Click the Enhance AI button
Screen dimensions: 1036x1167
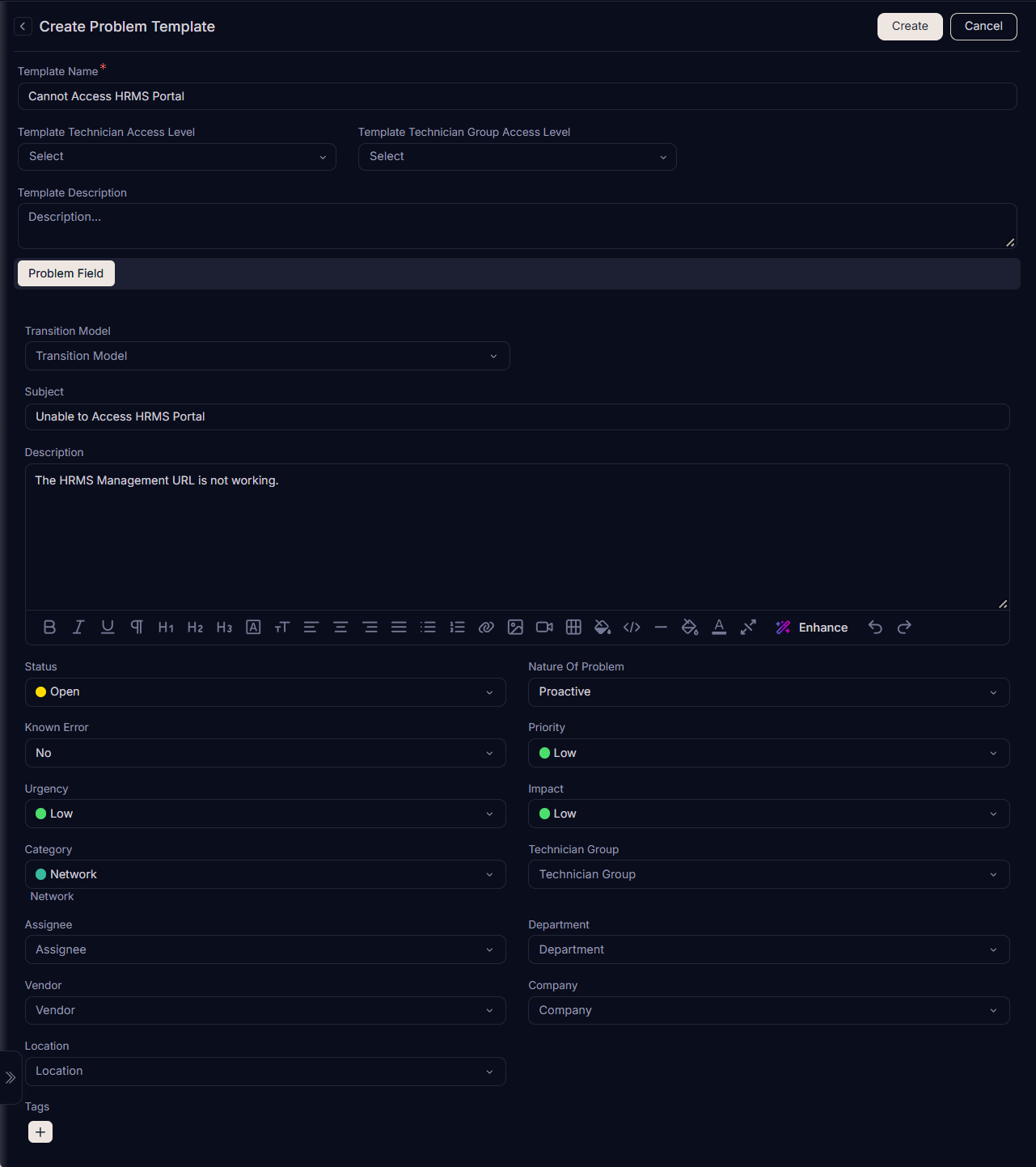(x=811, y=628)
